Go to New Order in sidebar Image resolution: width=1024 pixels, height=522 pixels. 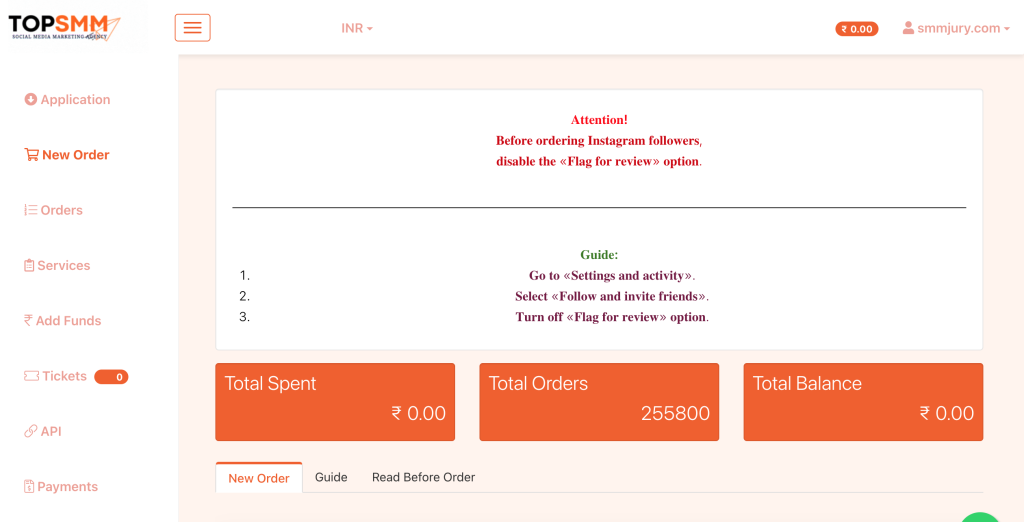coord(67,155)
